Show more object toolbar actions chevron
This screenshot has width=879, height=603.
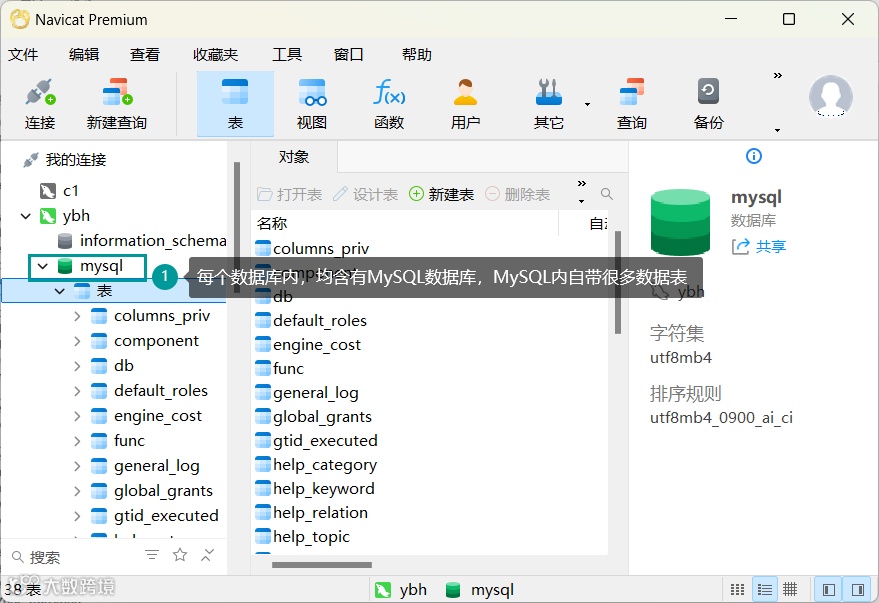(x=582, y=183)
